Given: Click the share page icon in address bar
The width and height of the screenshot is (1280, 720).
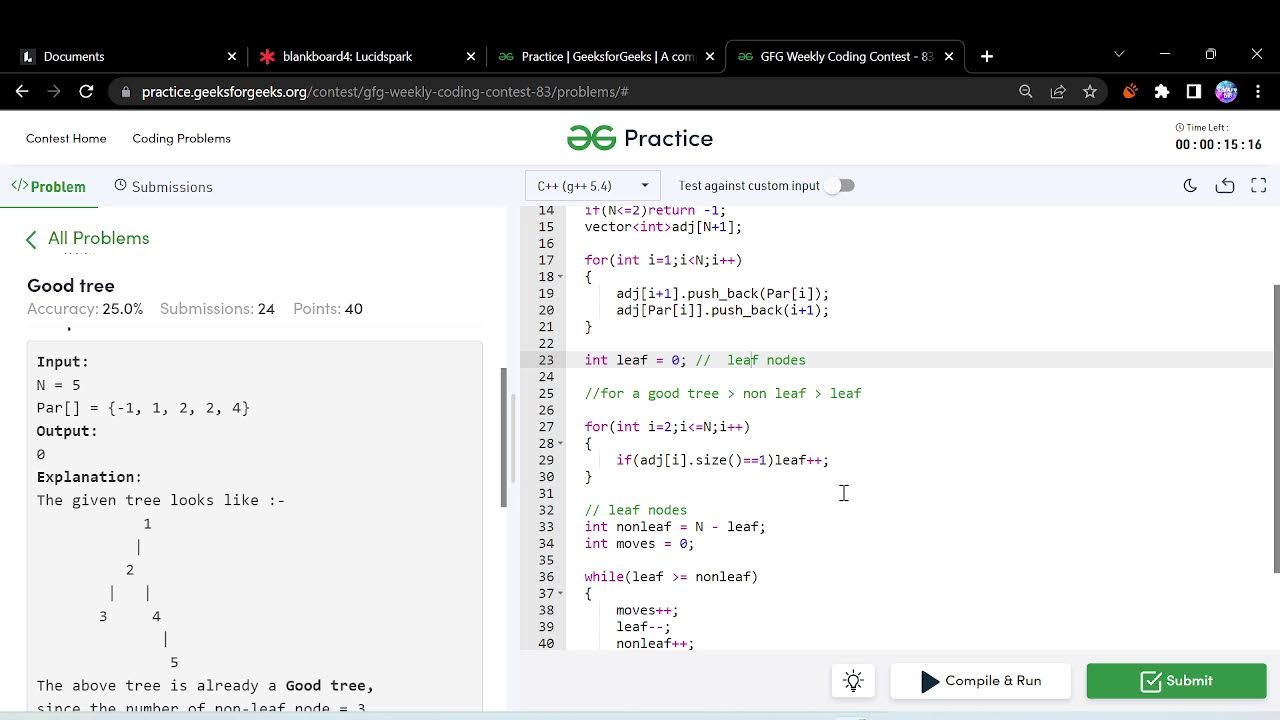Looking at the screenshot, I should click(1057, 91).
